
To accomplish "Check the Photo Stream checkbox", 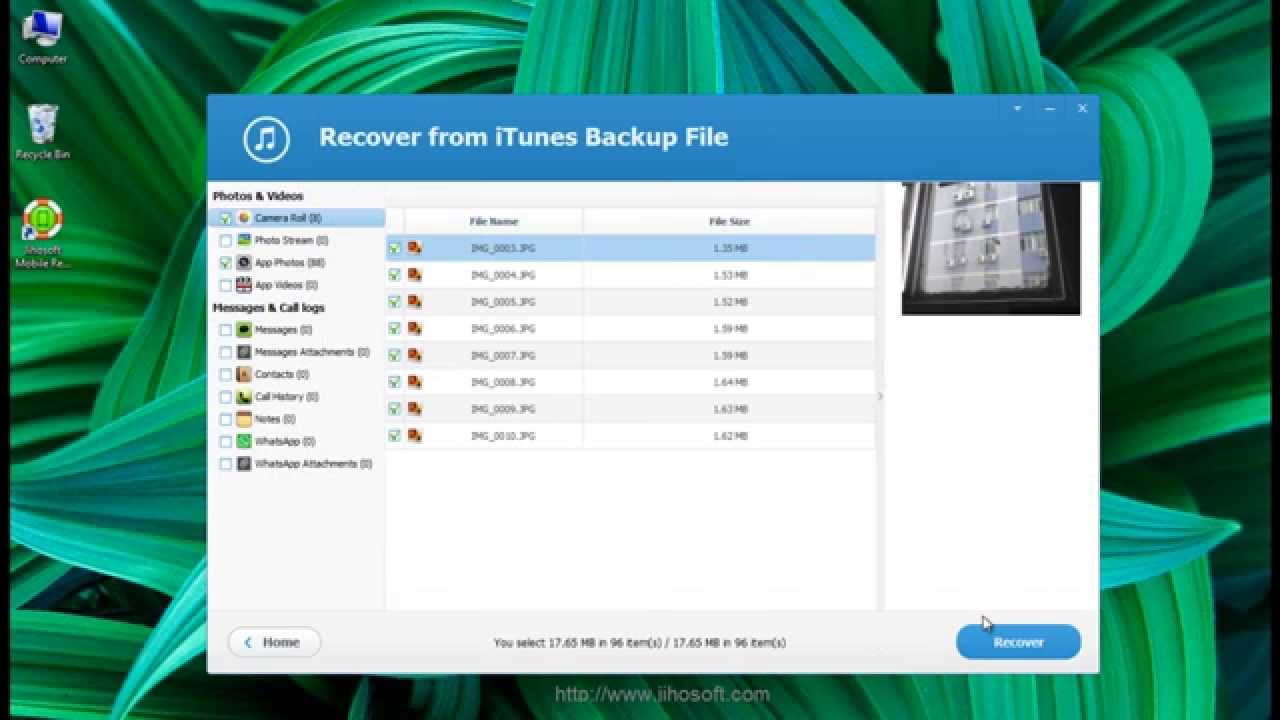I will point(225,241).
